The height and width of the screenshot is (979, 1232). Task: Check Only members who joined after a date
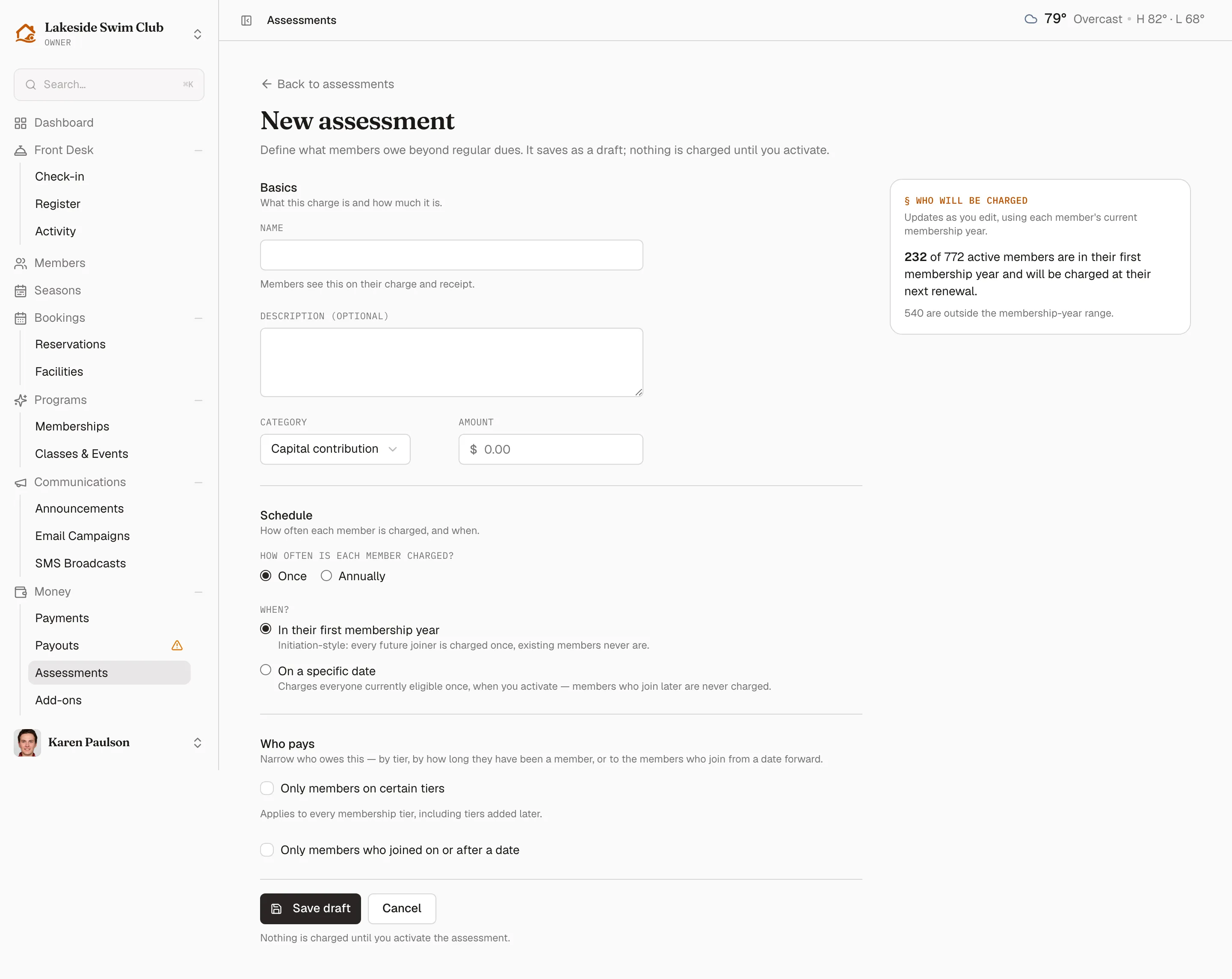tap(267, 850)
